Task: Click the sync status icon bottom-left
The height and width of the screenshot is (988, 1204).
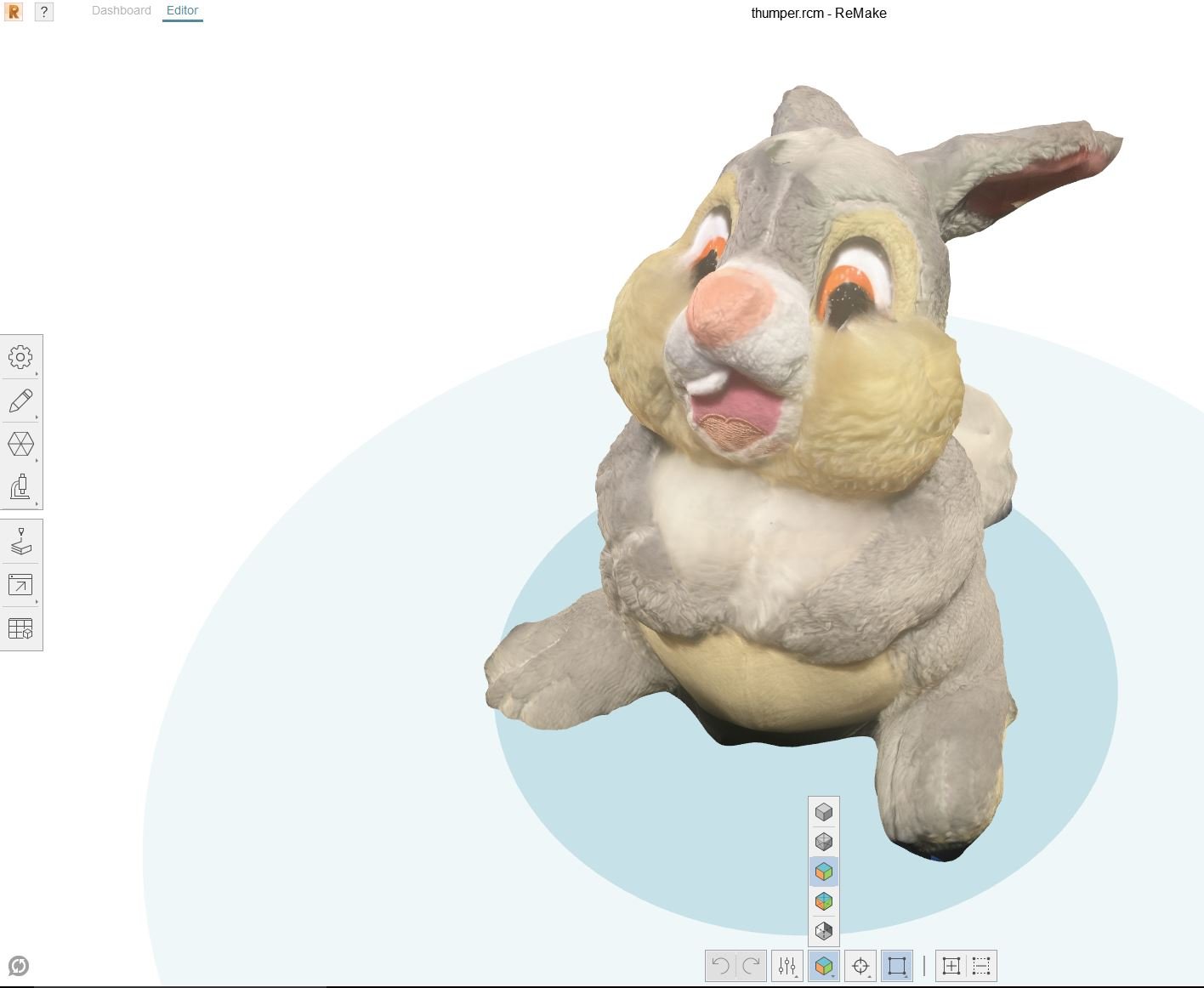Action: [18, 966]
